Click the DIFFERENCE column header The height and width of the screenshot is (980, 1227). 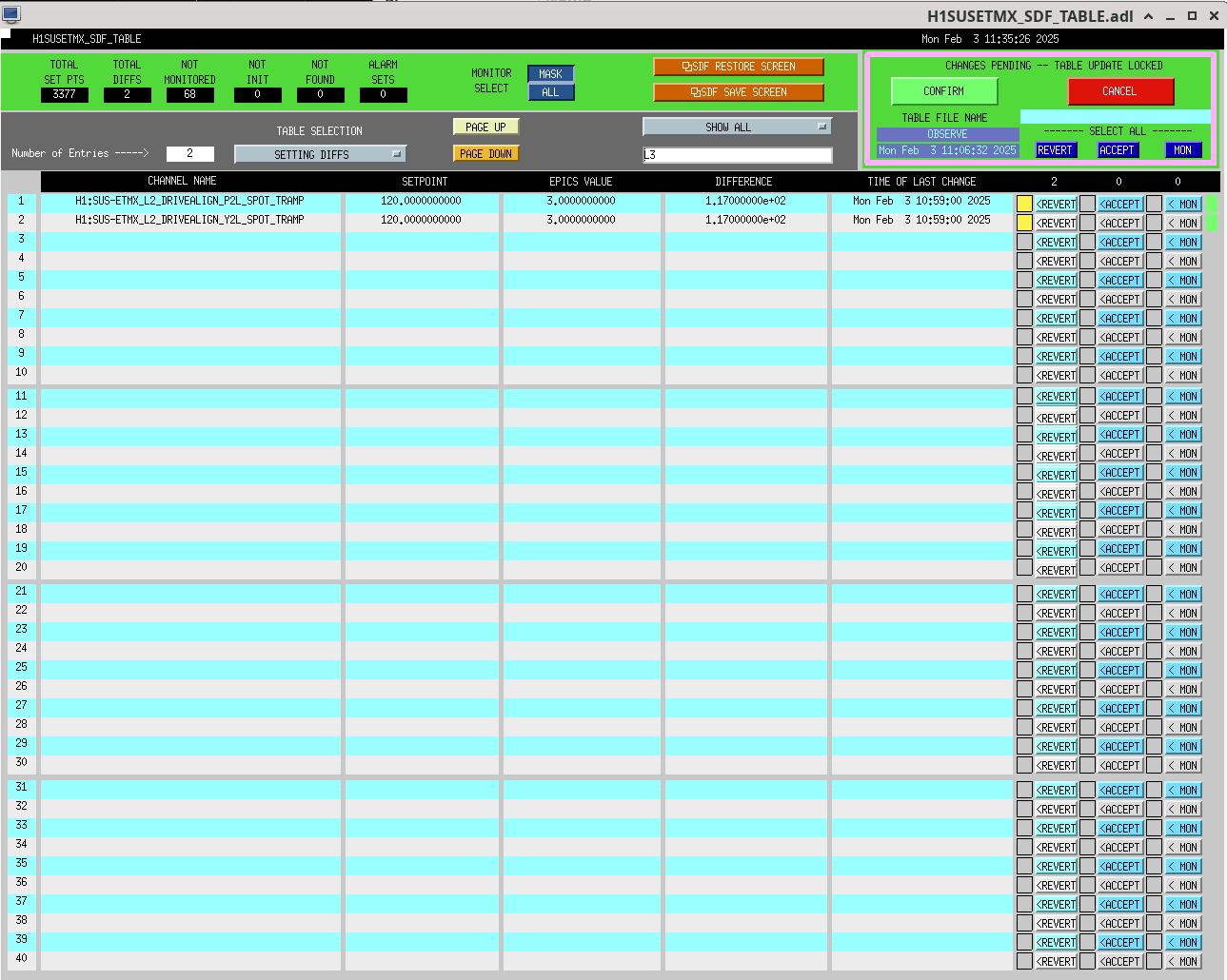tap(744, 181)
